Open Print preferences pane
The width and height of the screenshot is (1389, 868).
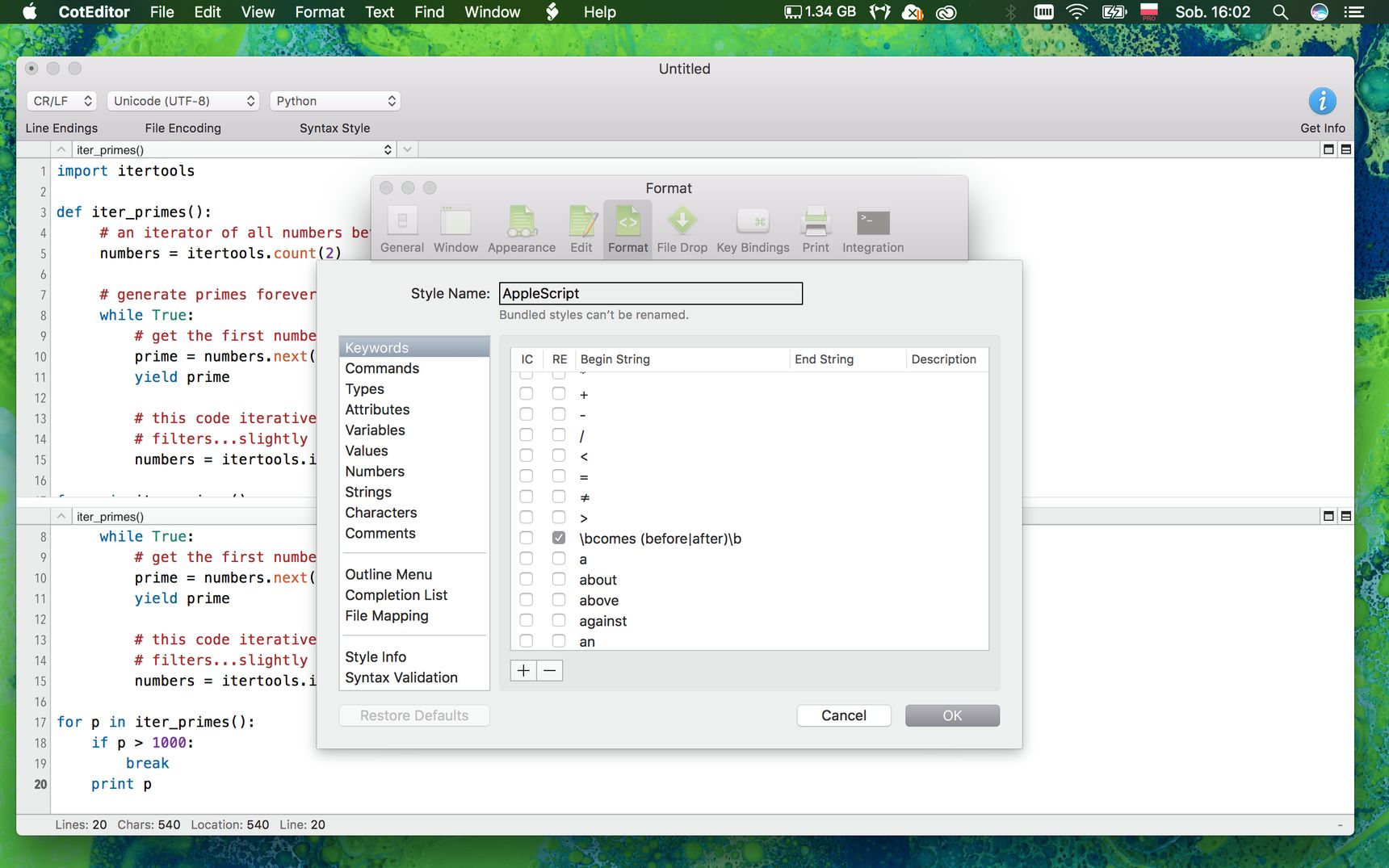816,229
